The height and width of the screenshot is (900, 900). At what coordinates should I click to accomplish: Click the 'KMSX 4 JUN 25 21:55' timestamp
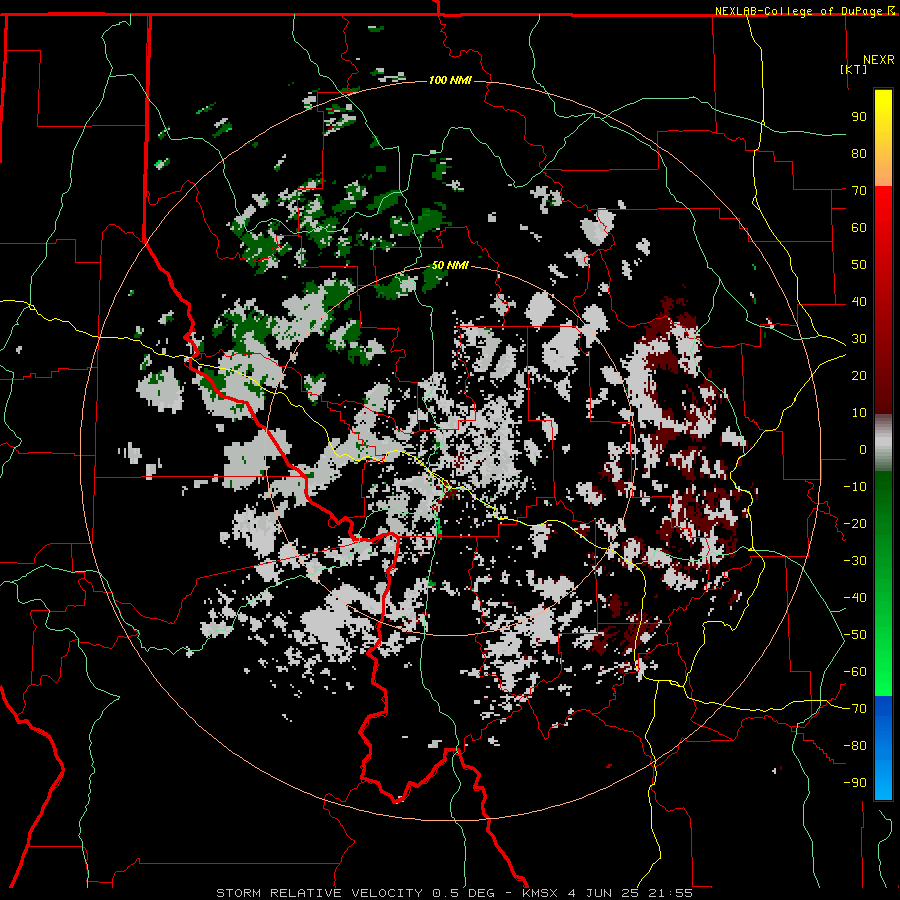click(x=607, y=893)
